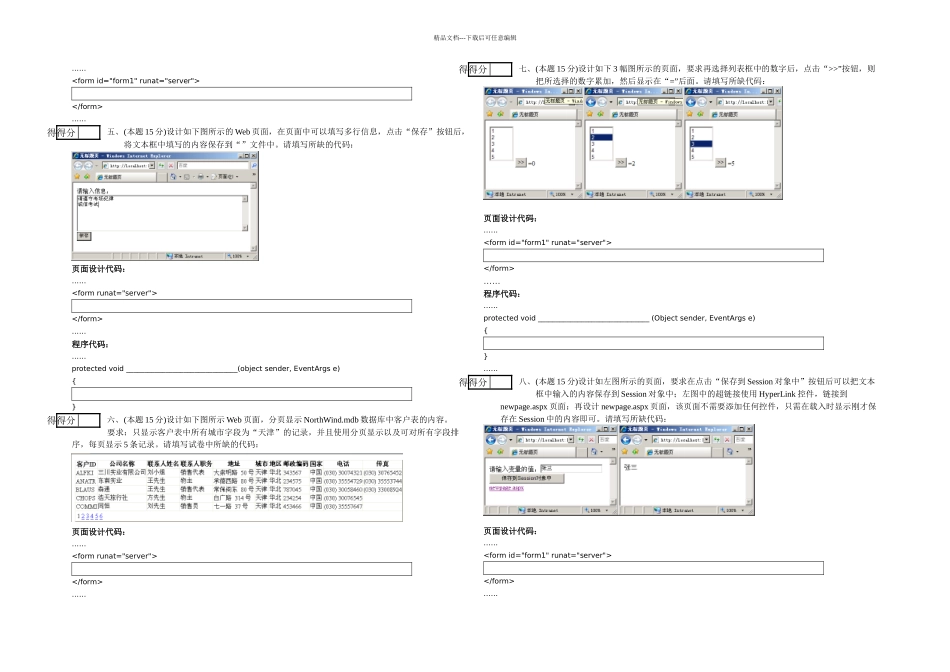Image resolution: width=950 pixels, height=672 pixels.
Task: Click the 无标题页 tab in the right question eight browser
Action: pyautogui.click(x=677, y=452)
